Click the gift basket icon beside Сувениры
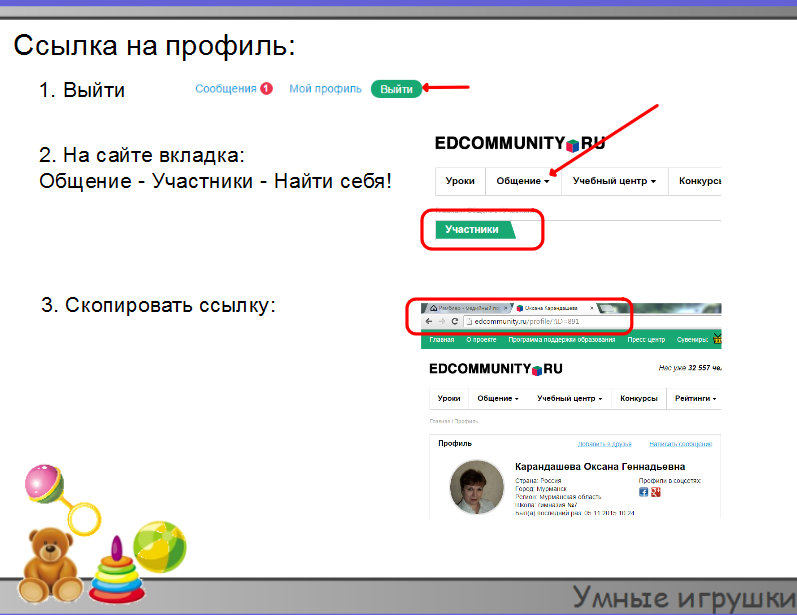The image size is (797, 615). coord(717,338)
